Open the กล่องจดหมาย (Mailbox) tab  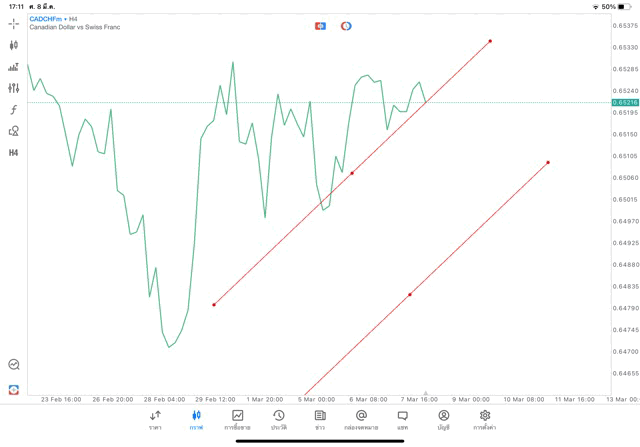361,420
